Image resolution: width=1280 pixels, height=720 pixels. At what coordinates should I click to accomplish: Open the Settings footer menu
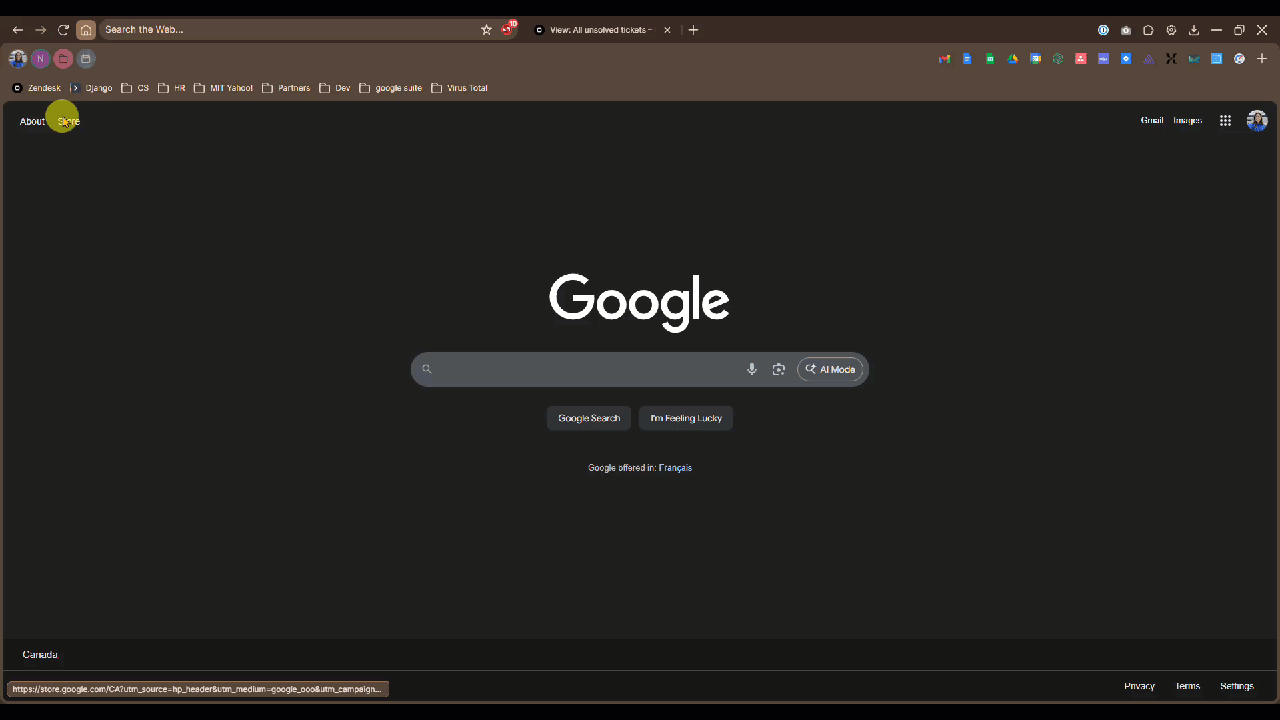tap(1237, 686)
